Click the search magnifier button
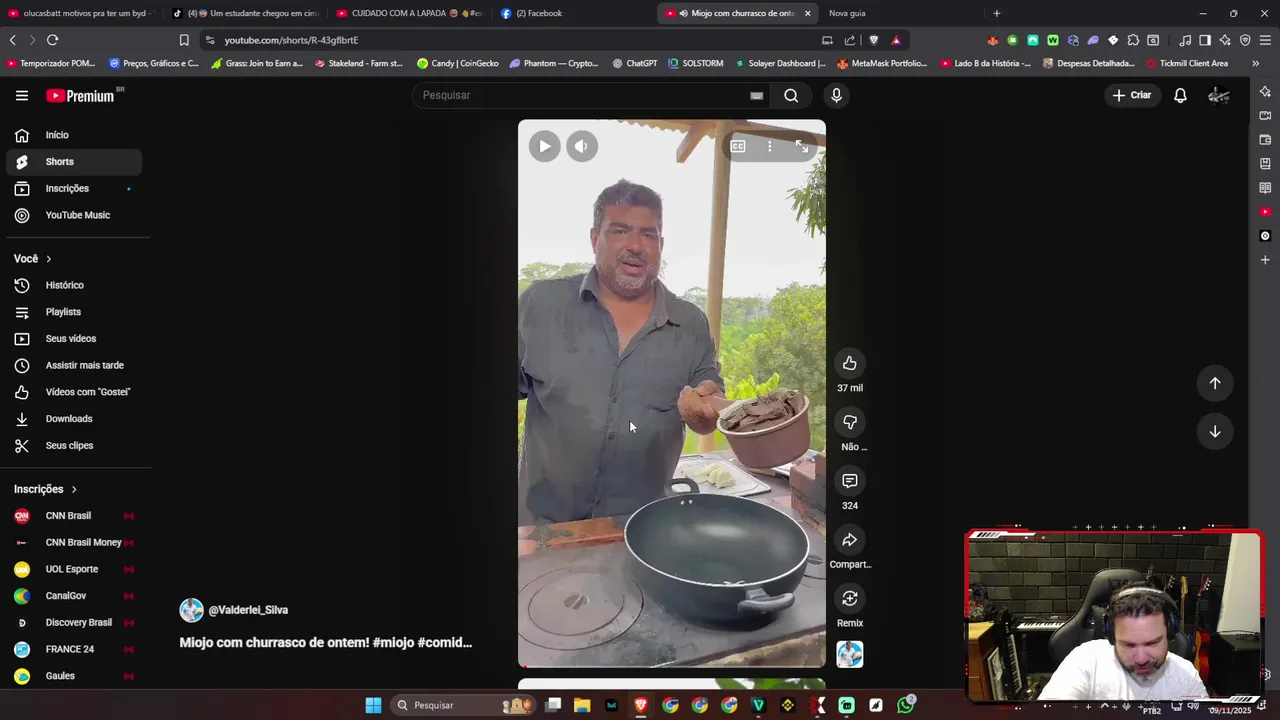 click(x=791, y=95)
